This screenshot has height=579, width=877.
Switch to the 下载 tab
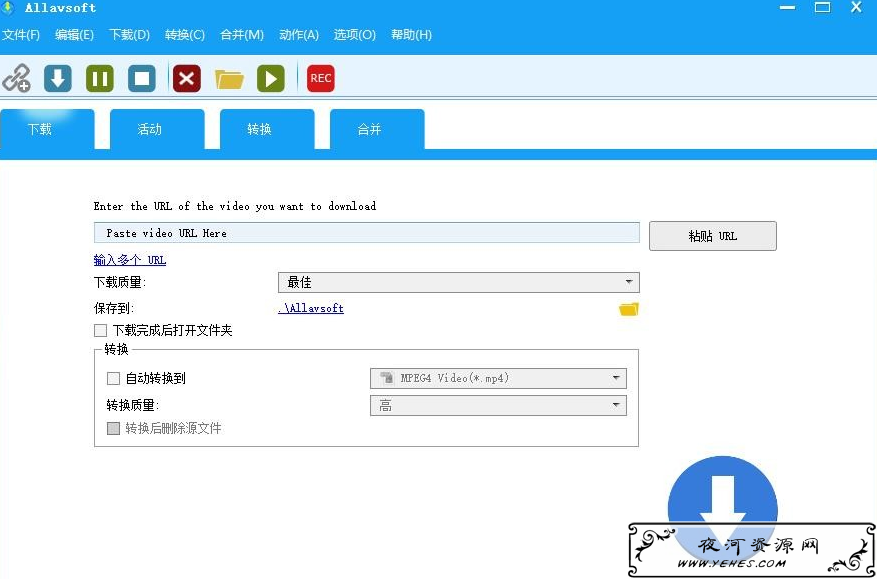click(48, 129)
